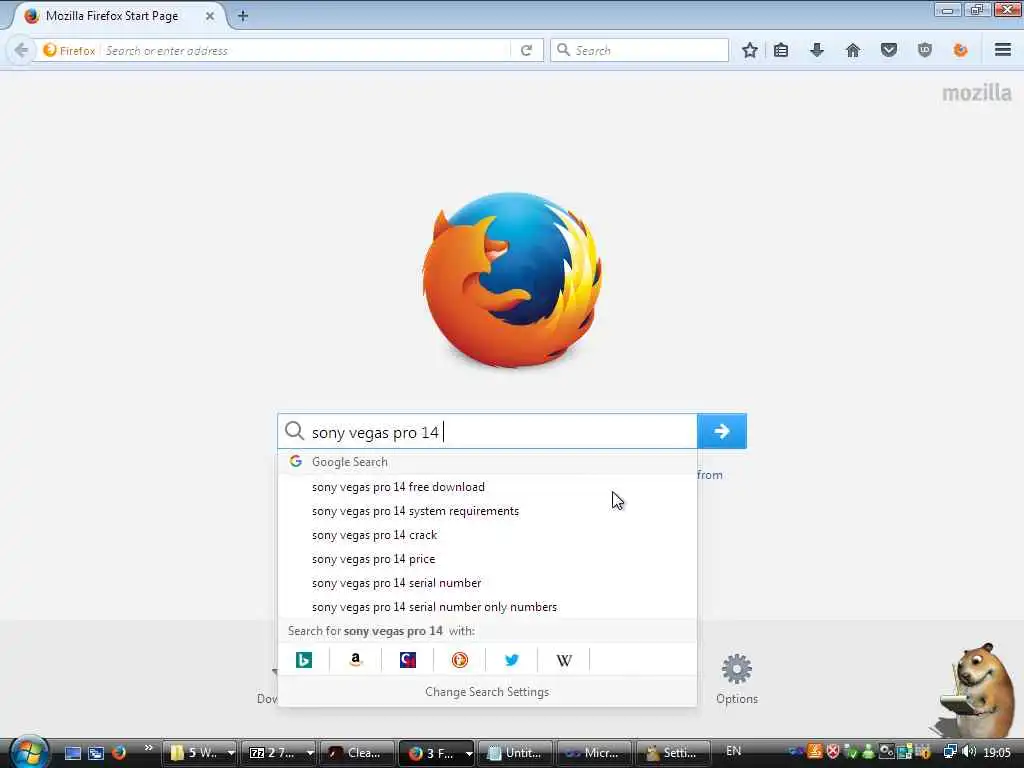Search with Twitter icon
1024x768 pixels.
pos(511,660)
